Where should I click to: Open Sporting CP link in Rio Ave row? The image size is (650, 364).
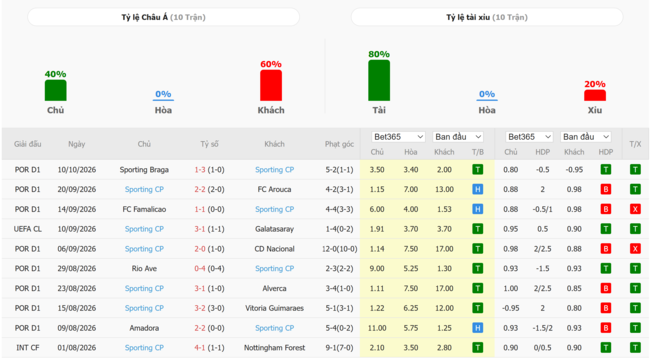(274, 269)
